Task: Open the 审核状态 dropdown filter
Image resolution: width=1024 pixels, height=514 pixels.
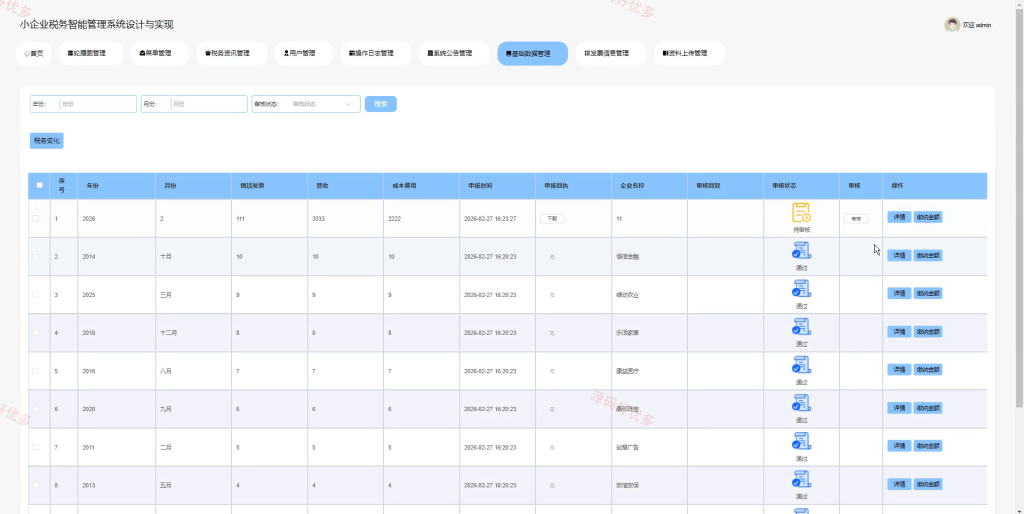Action: [306, 104]
